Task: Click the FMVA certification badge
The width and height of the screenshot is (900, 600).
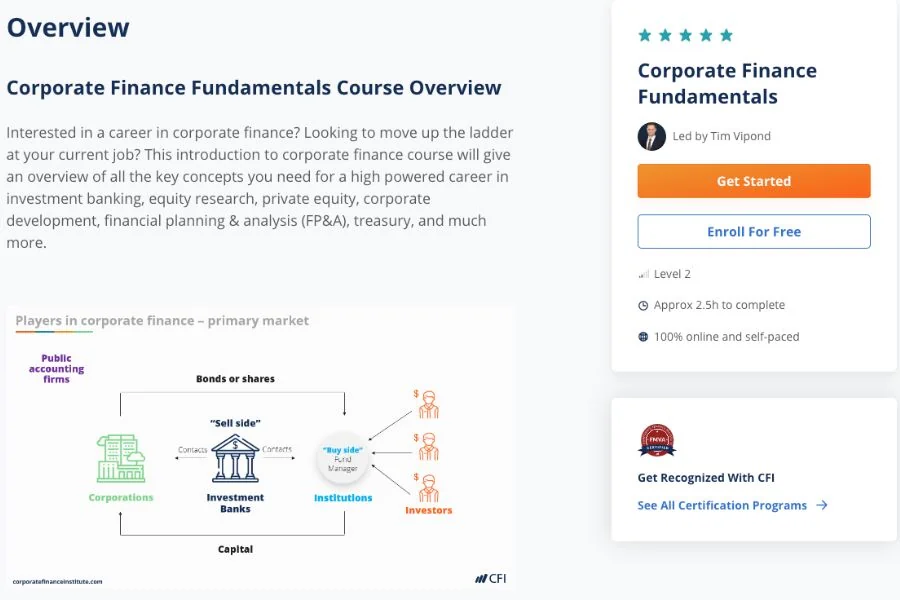Action: point(657,440)
